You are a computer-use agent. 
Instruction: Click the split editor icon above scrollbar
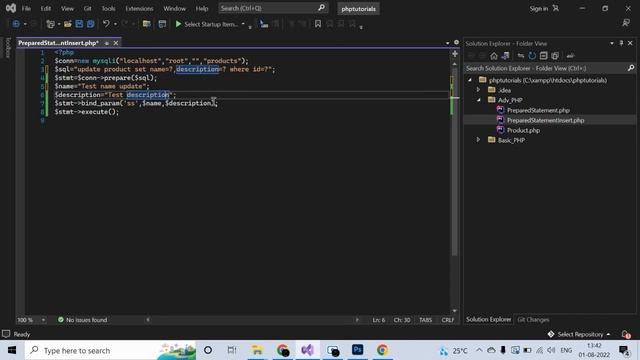(455, 53)
